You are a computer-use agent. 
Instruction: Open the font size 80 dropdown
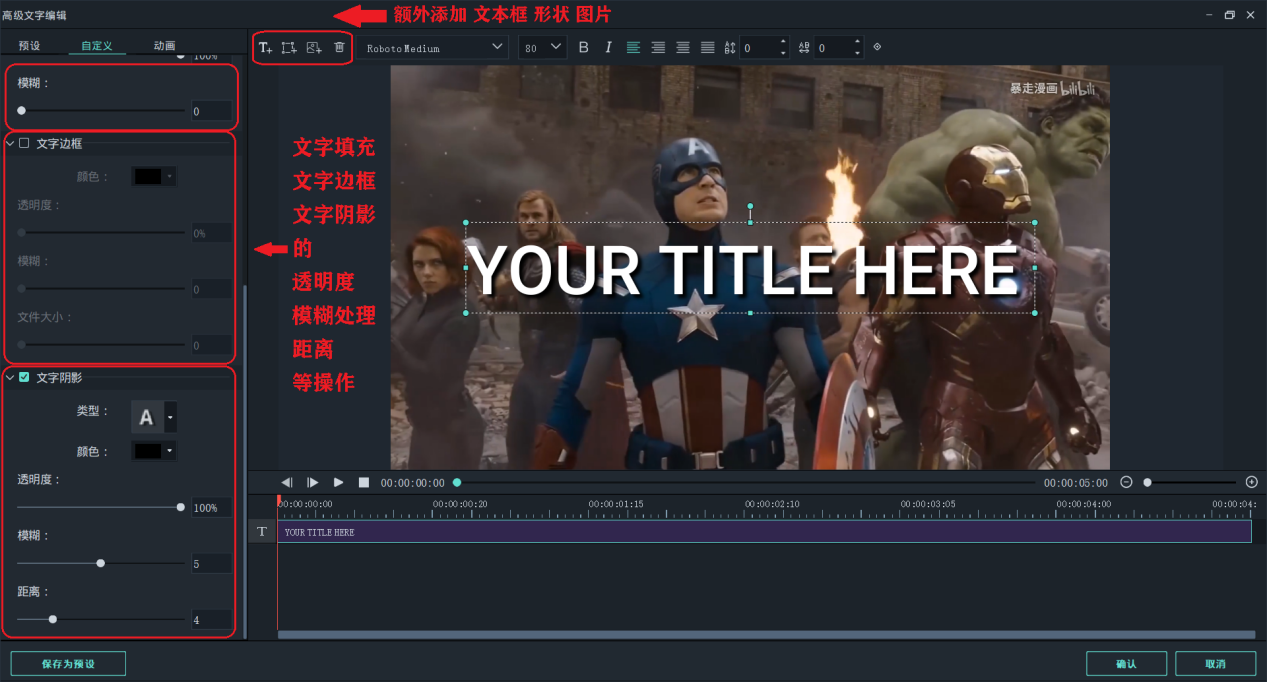pyautogui.click(x=543, y=47)
